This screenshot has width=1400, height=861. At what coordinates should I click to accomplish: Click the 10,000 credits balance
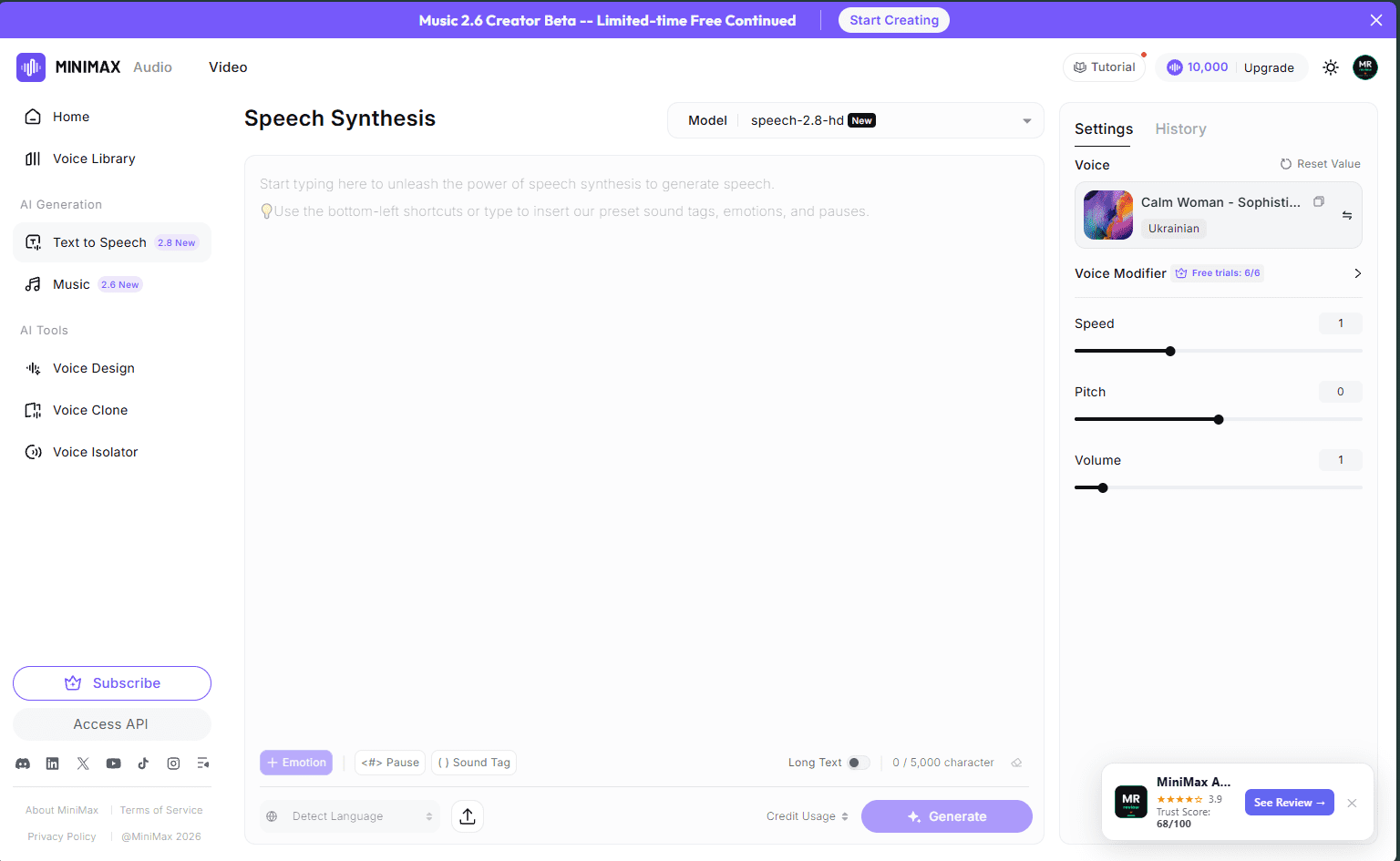(1208, 67)
